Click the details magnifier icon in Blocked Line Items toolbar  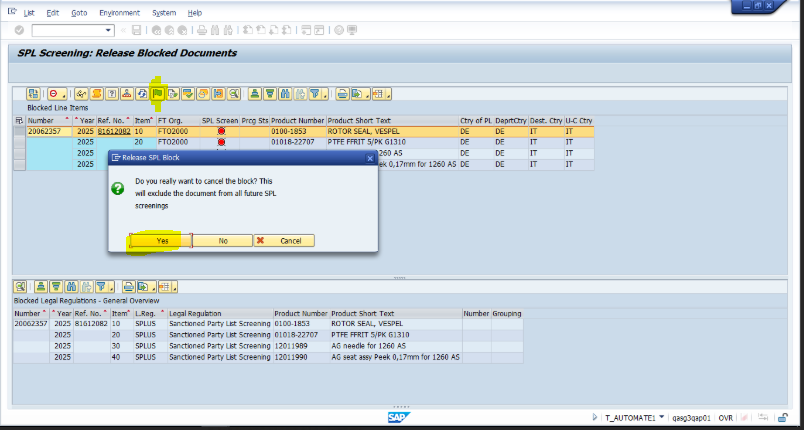click(234, 94)
